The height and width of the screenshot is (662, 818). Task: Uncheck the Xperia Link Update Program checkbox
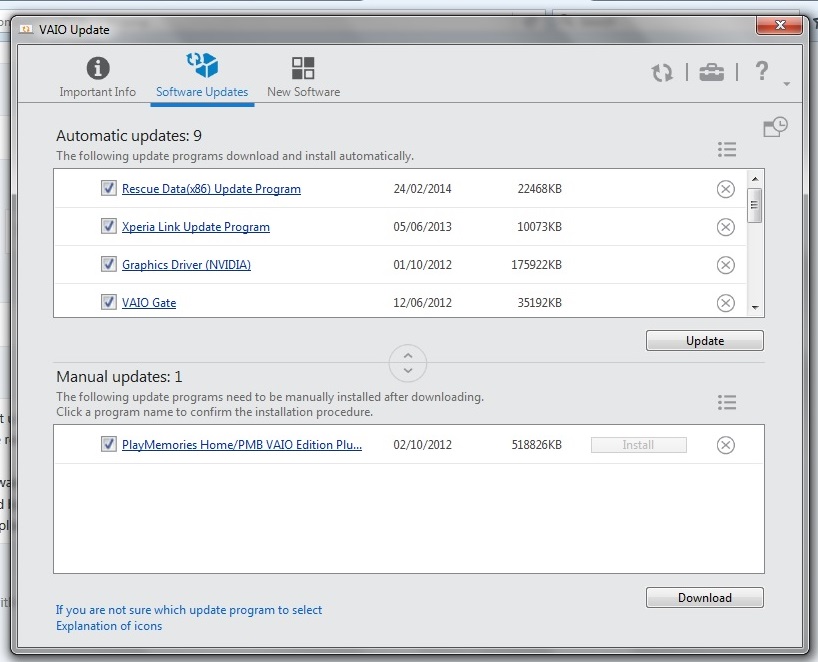[x=109, y=227]
